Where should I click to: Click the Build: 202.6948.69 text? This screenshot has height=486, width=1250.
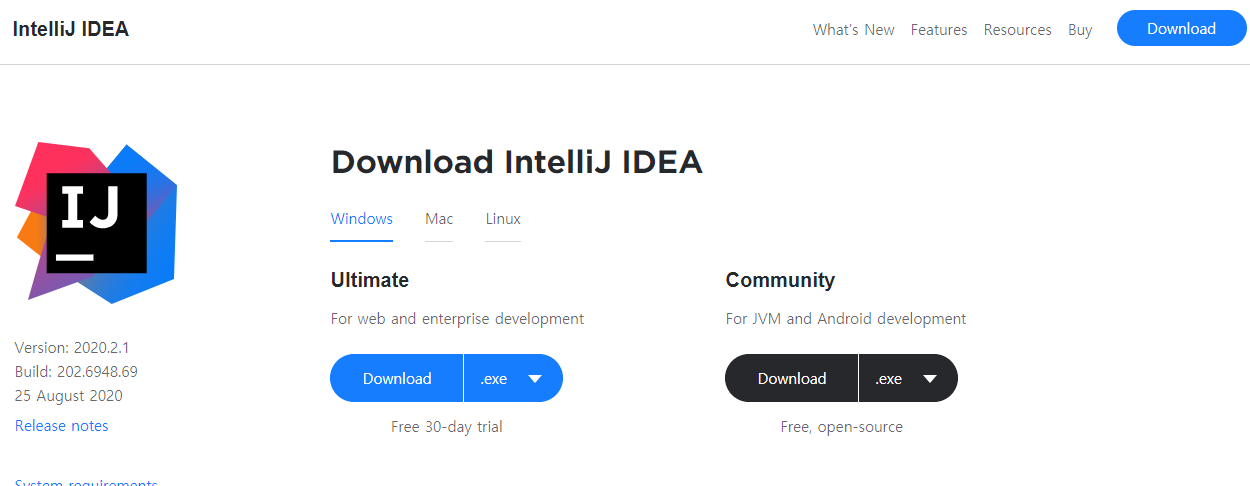[76, 372]
